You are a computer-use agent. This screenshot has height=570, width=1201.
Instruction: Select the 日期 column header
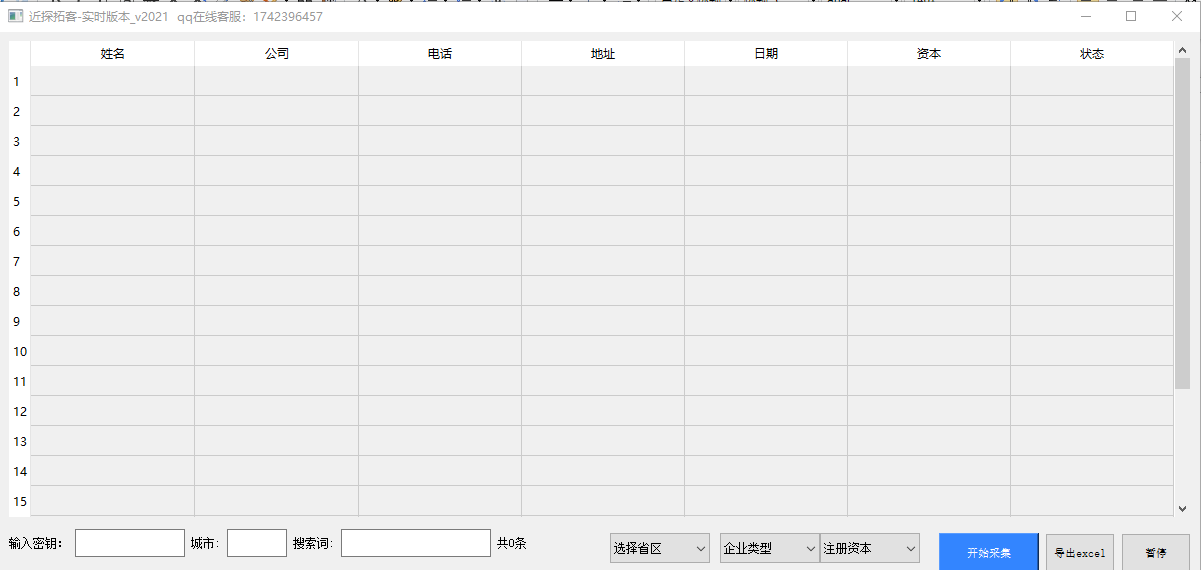[766, 54]
